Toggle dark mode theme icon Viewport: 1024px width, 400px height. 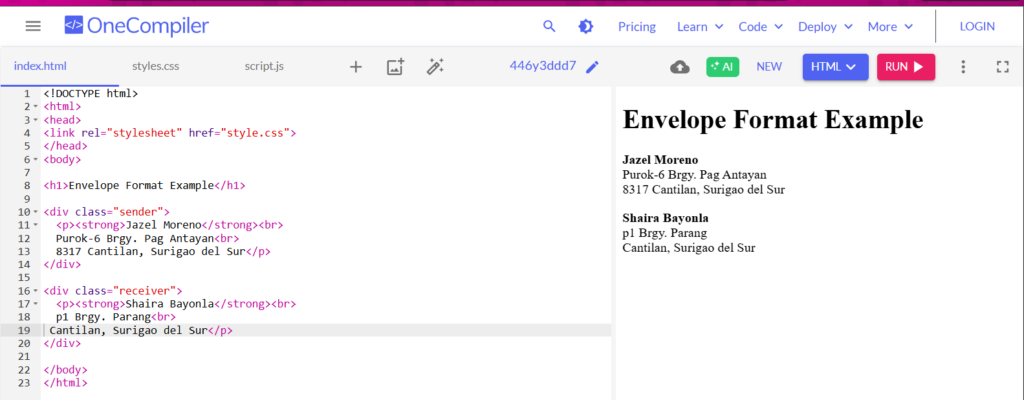click(586, 26)
